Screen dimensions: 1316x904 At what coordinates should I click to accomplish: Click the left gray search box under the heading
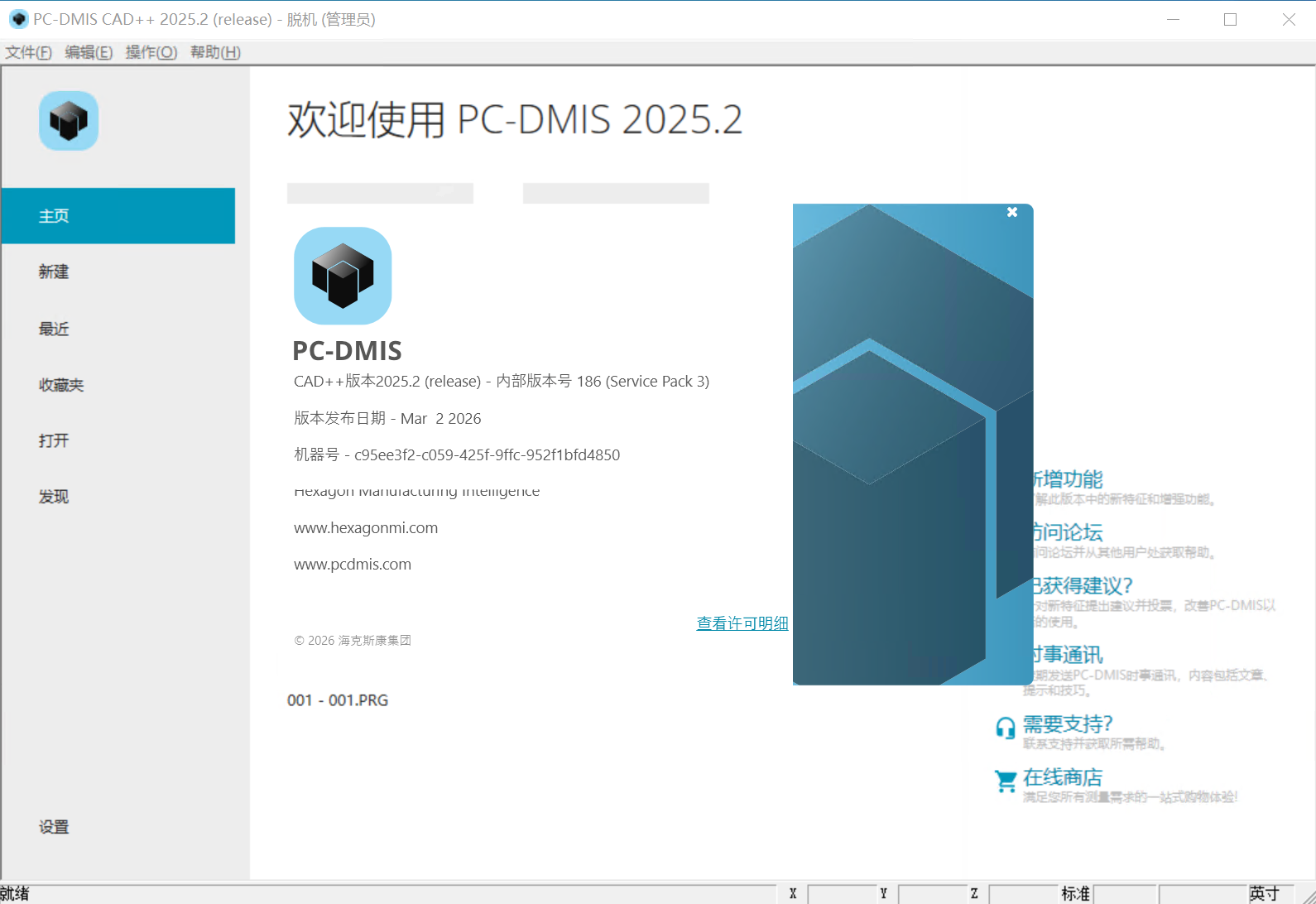tap(380, 193)
